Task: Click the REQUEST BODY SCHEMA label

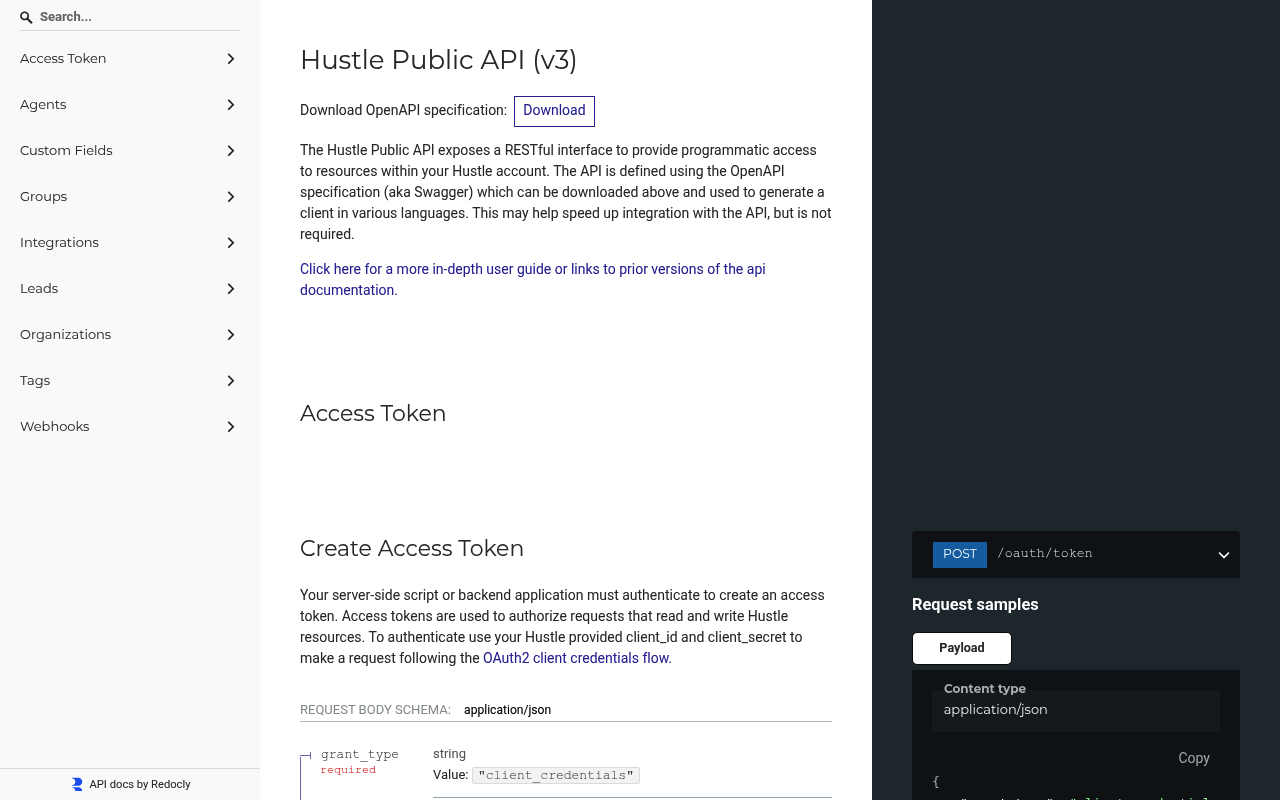Action: pos(375,710)
